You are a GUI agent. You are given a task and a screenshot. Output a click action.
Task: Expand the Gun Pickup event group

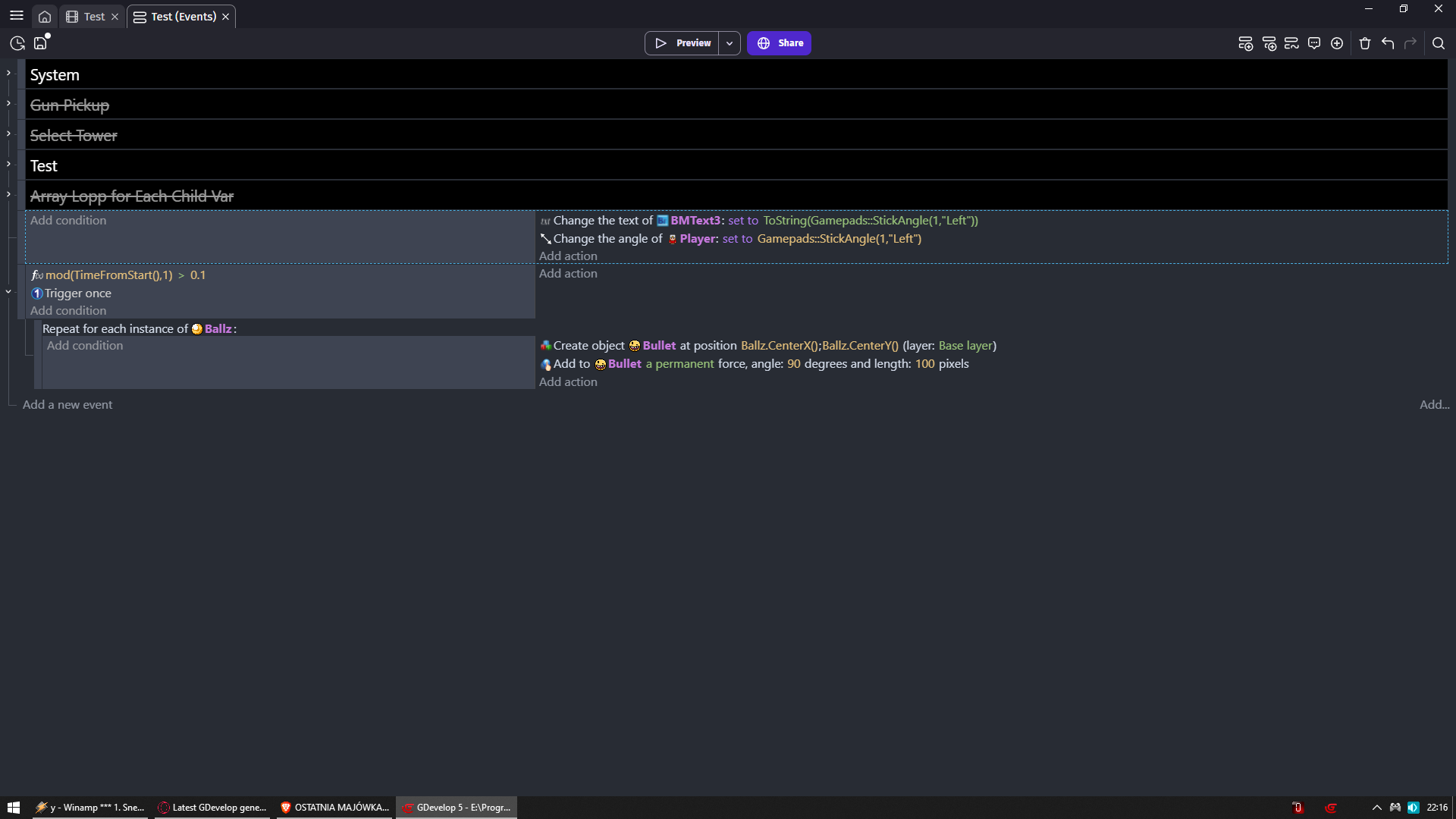click(8, 102)
